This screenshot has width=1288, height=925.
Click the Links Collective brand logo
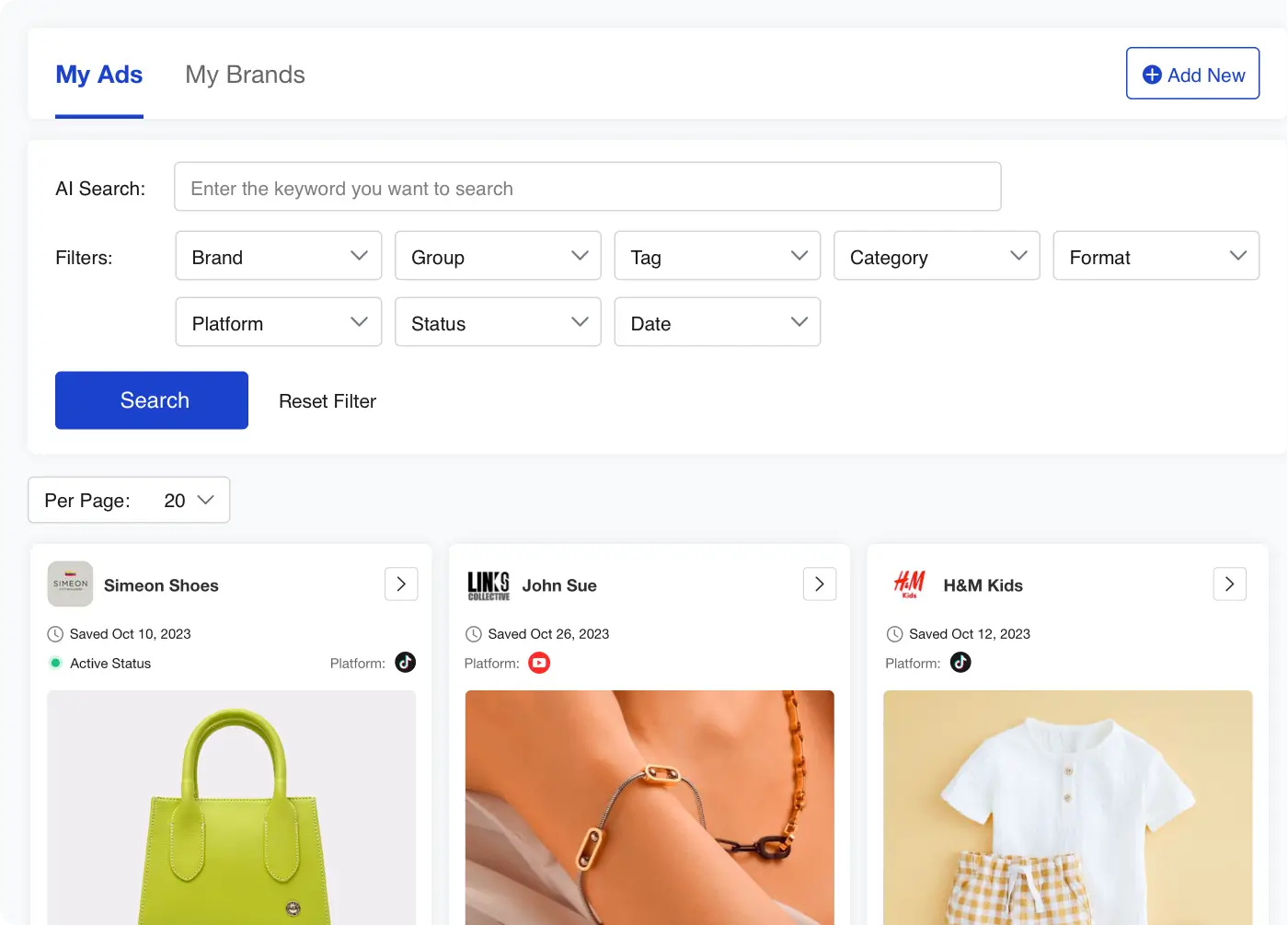489,585
